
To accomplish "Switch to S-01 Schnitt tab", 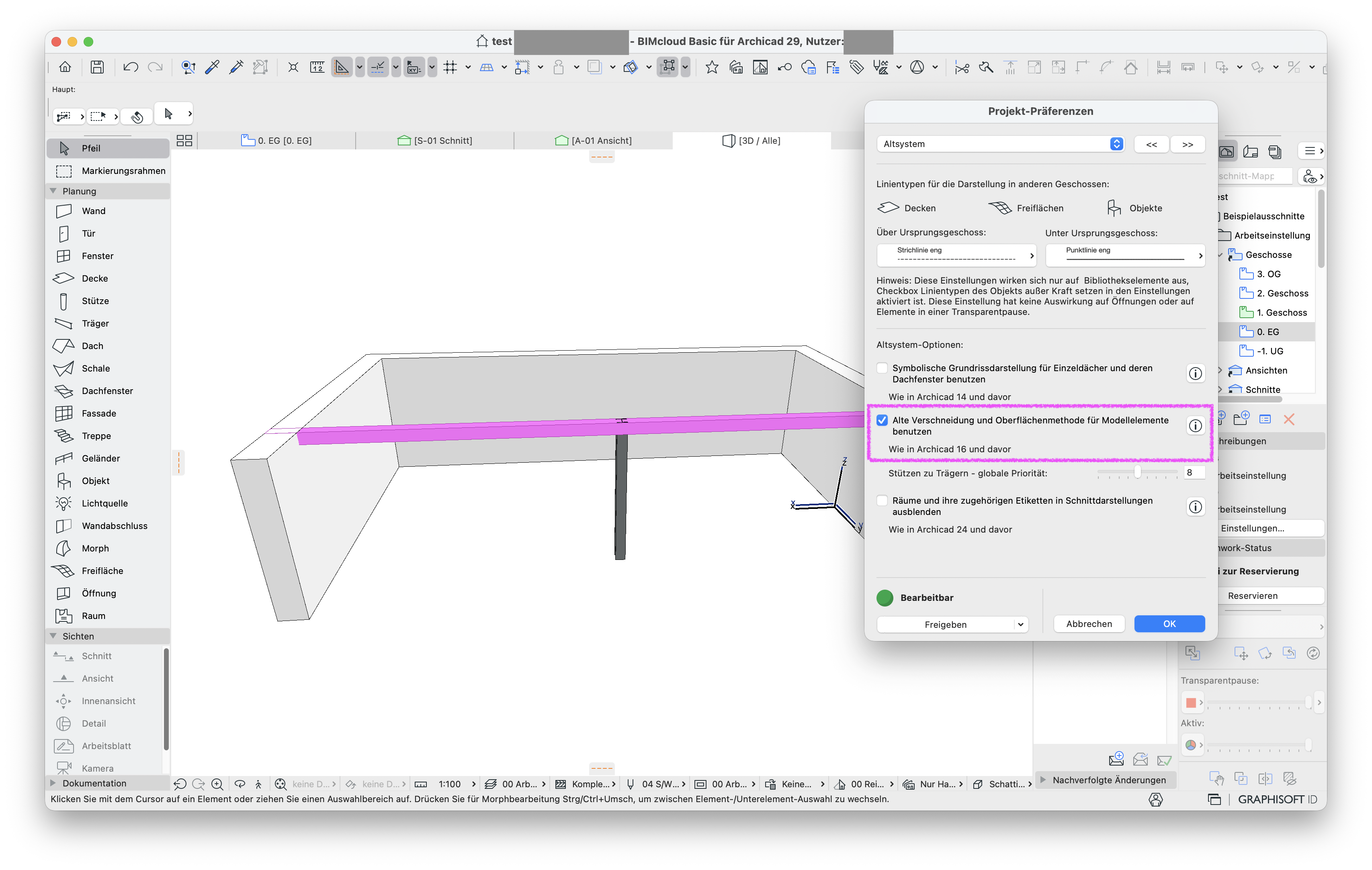I will click(x=435, y=141).
